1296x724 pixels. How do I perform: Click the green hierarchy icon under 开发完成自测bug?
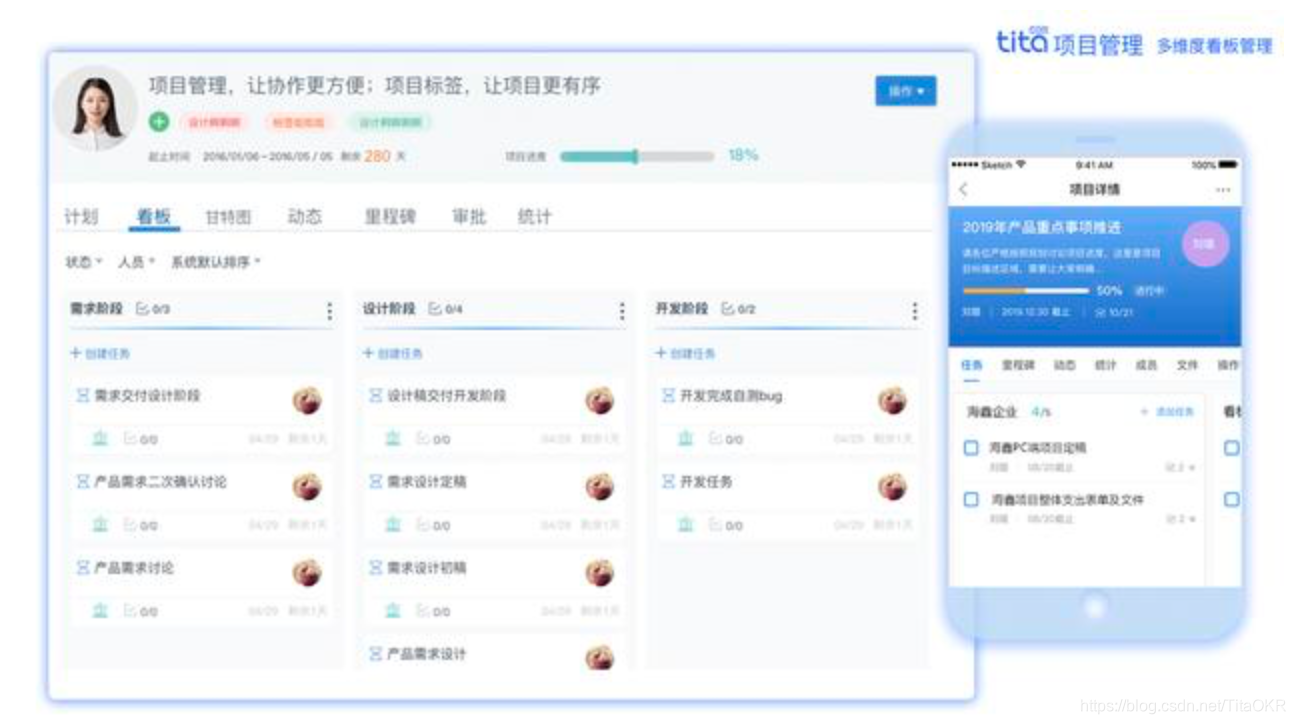(686, 438)
